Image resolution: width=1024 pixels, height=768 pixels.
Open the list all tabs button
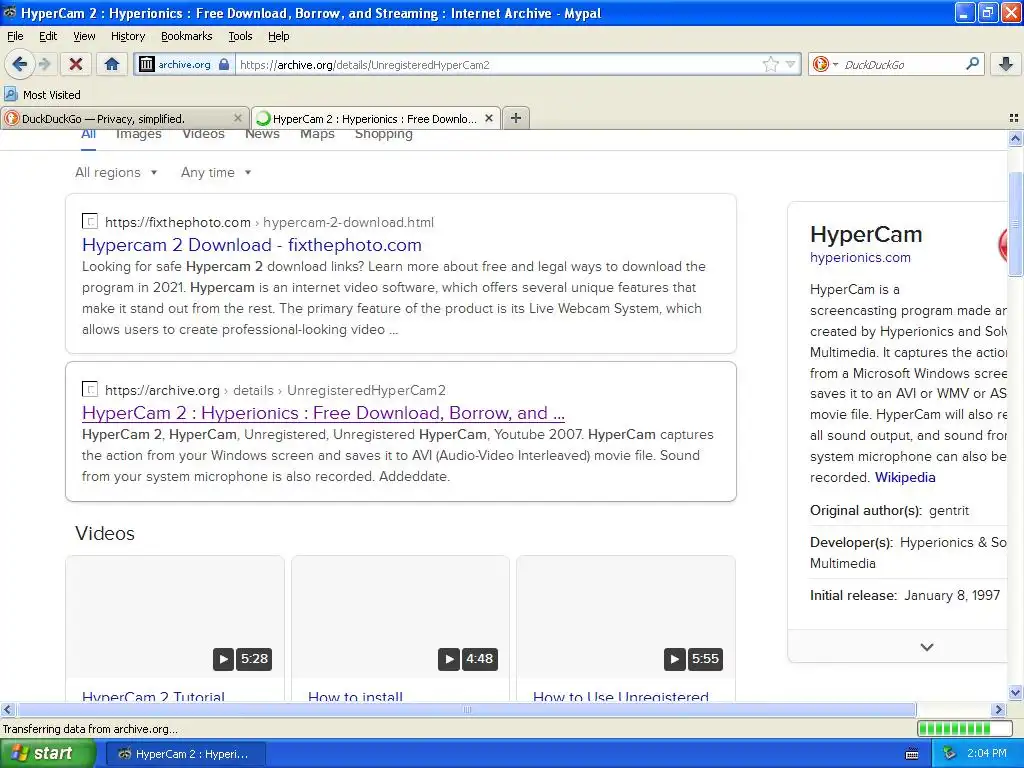(1014, 118)
